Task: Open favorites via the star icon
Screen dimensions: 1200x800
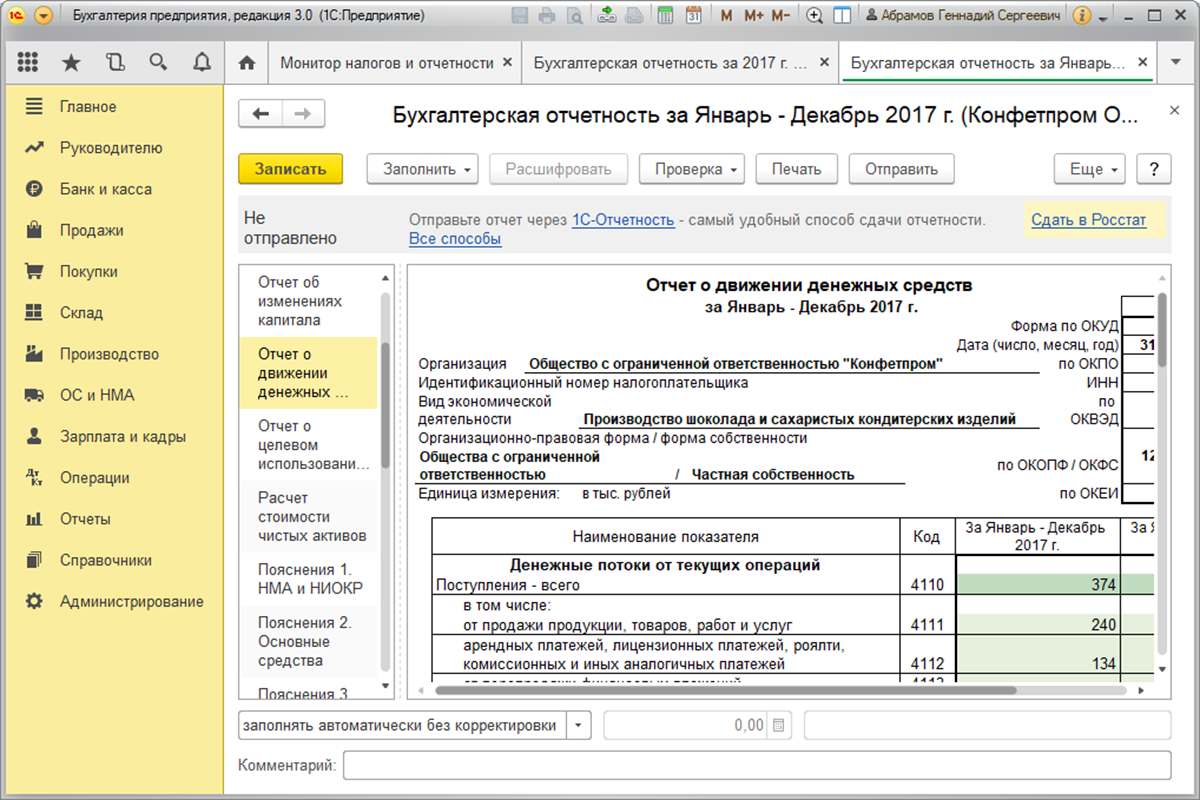Action: coord(70,62)
